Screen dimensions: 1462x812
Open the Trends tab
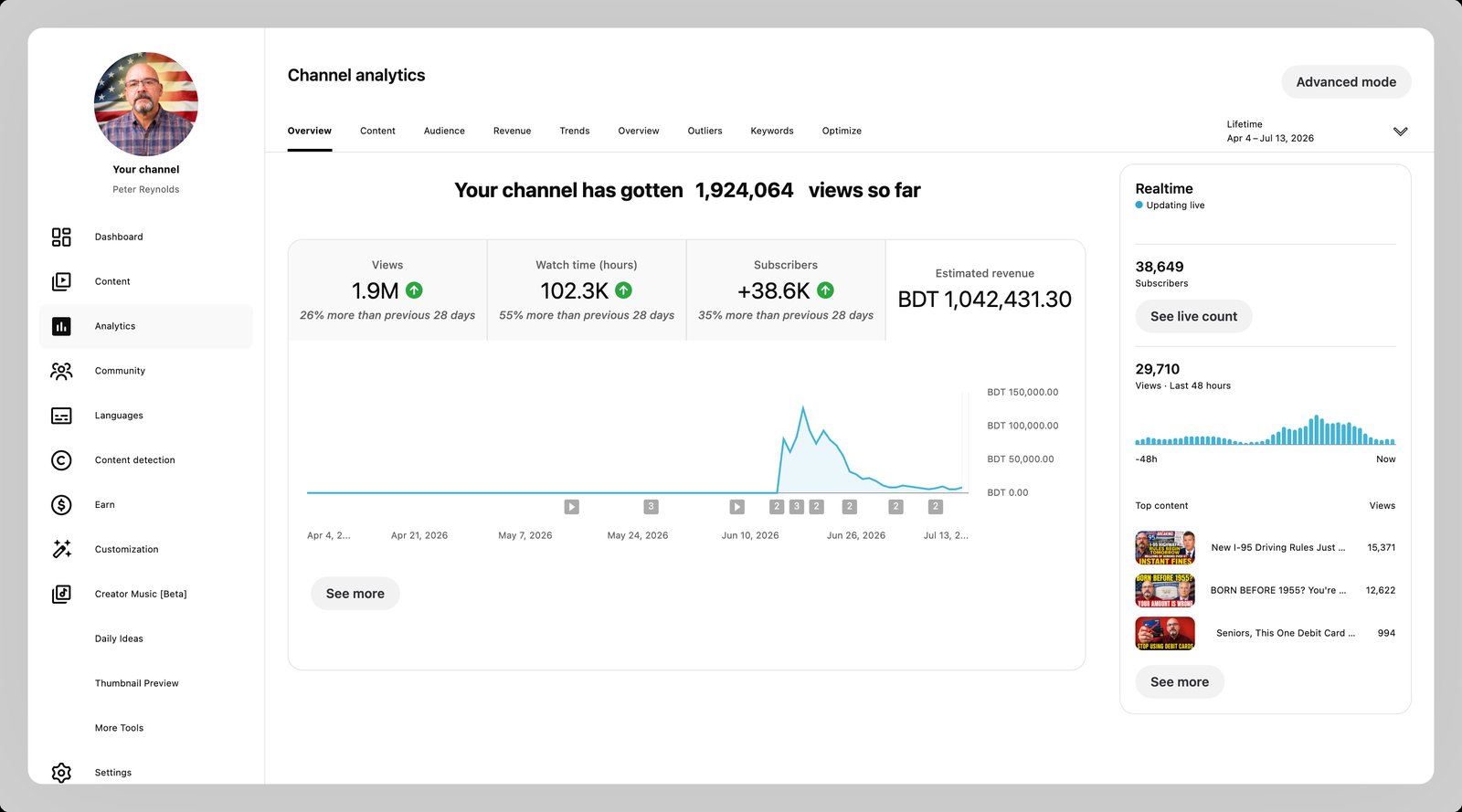pyautogui.click(x=575, y=131)
